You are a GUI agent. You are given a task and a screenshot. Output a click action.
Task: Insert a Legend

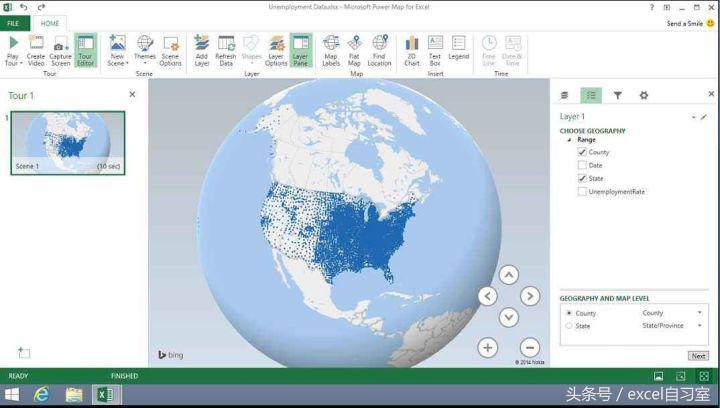[458, 48]
